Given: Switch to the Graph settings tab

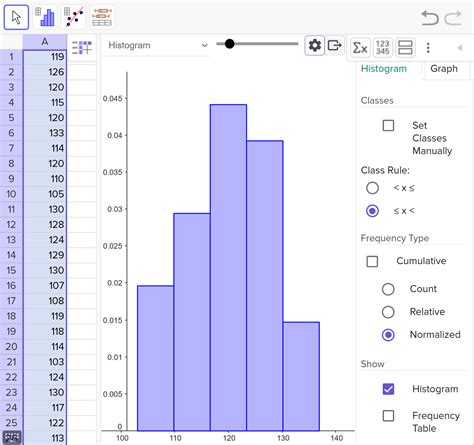Looking at the screenshot, I should click(444, 69).
